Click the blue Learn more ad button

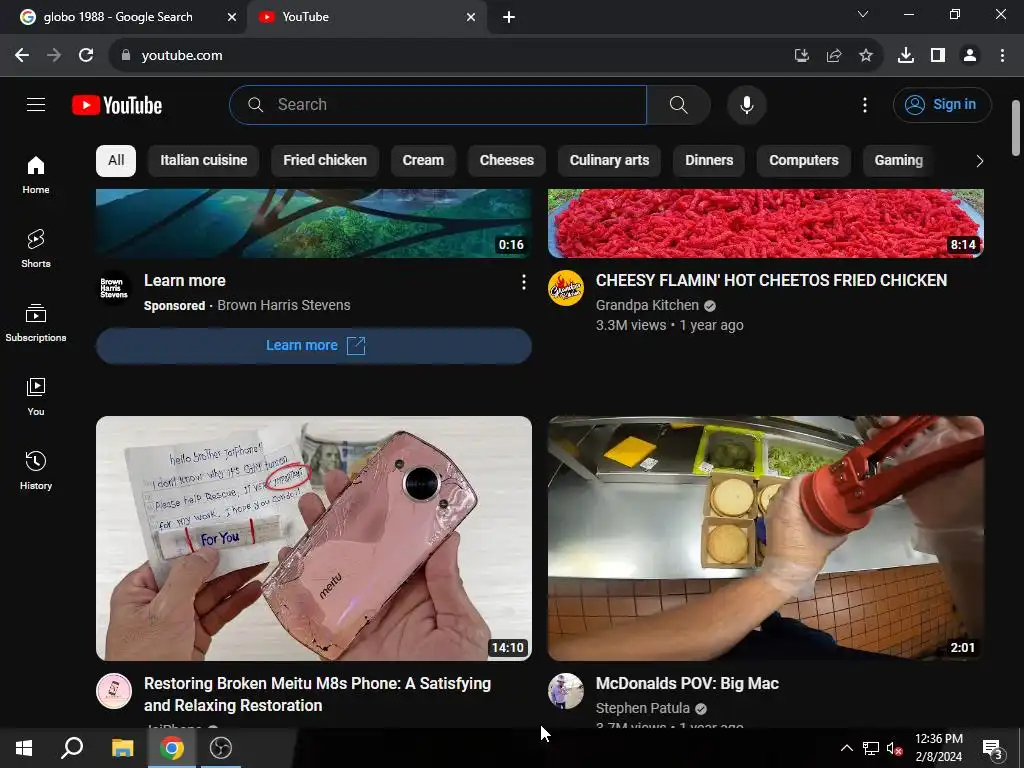point(314,345)
